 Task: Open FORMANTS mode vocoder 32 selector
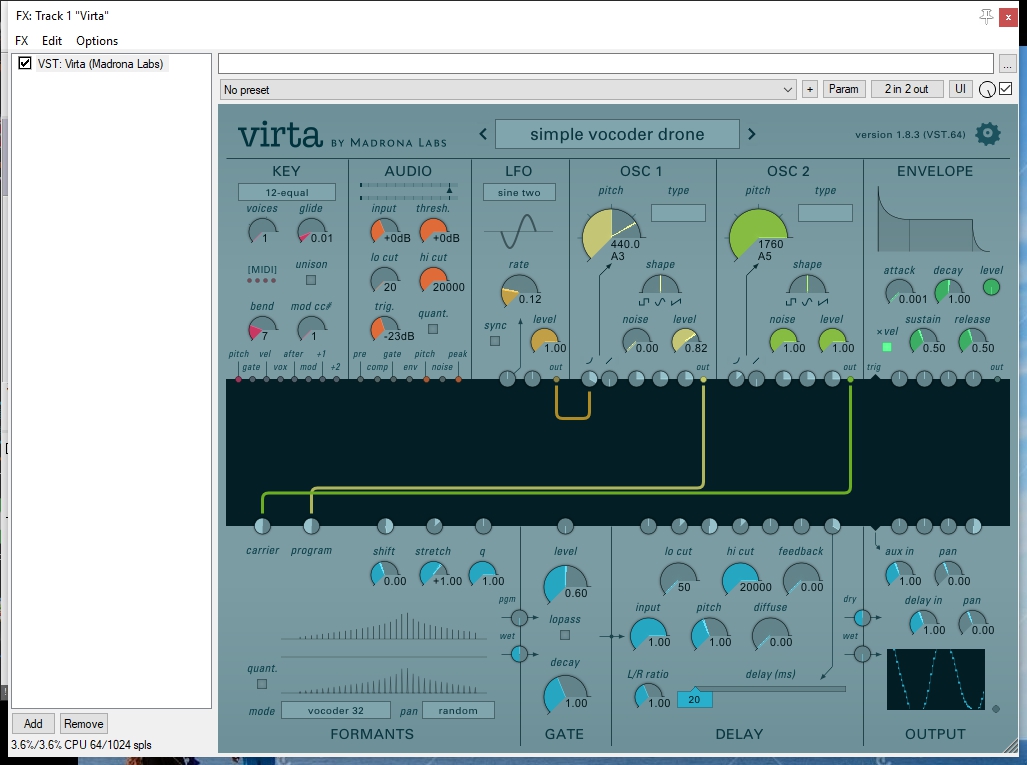point(336,710)
